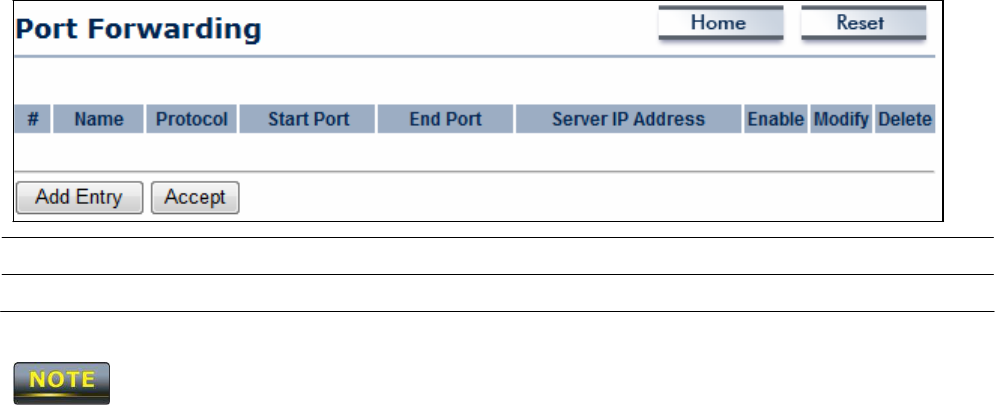Select the End Port column header
The image size is (995, 405).
coord(445,119)
